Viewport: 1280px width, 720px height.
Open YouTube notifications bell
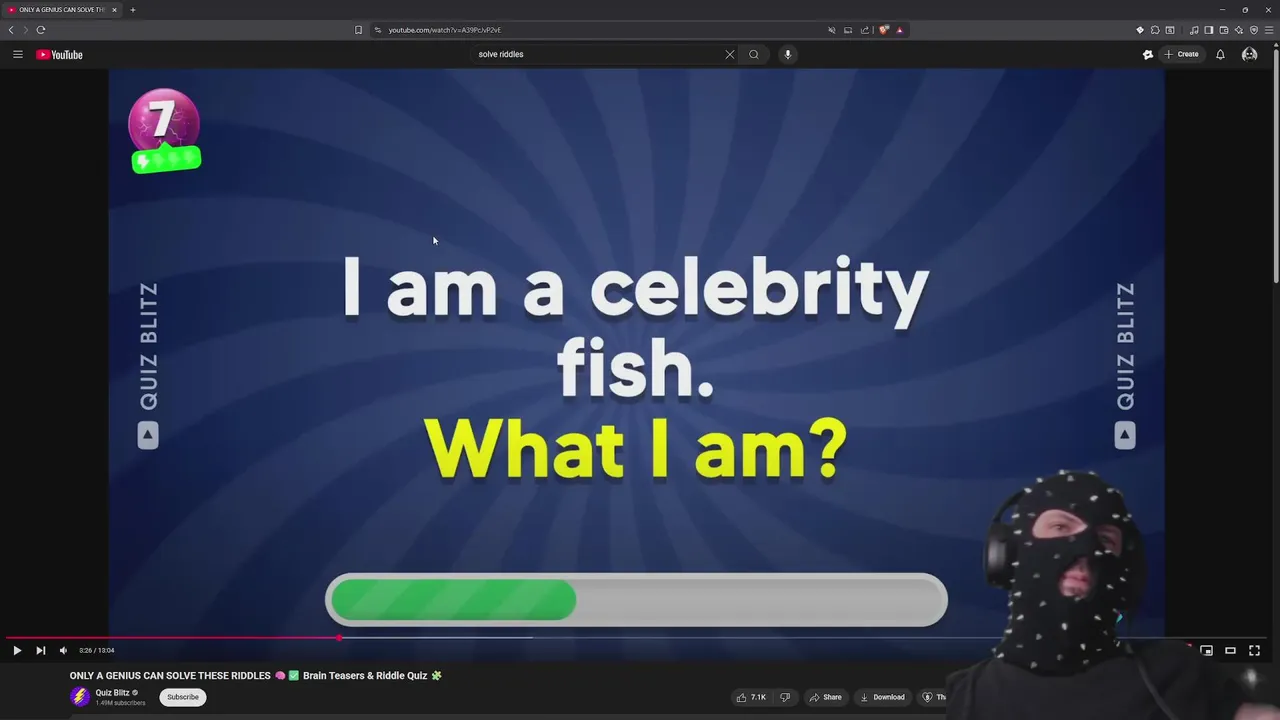point(1220,54)
